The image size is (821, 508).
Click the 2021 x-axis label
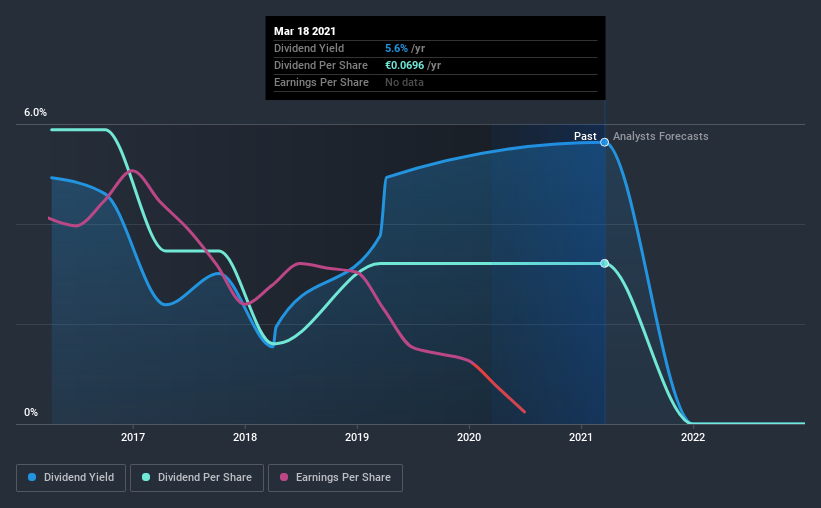point(581,437)
